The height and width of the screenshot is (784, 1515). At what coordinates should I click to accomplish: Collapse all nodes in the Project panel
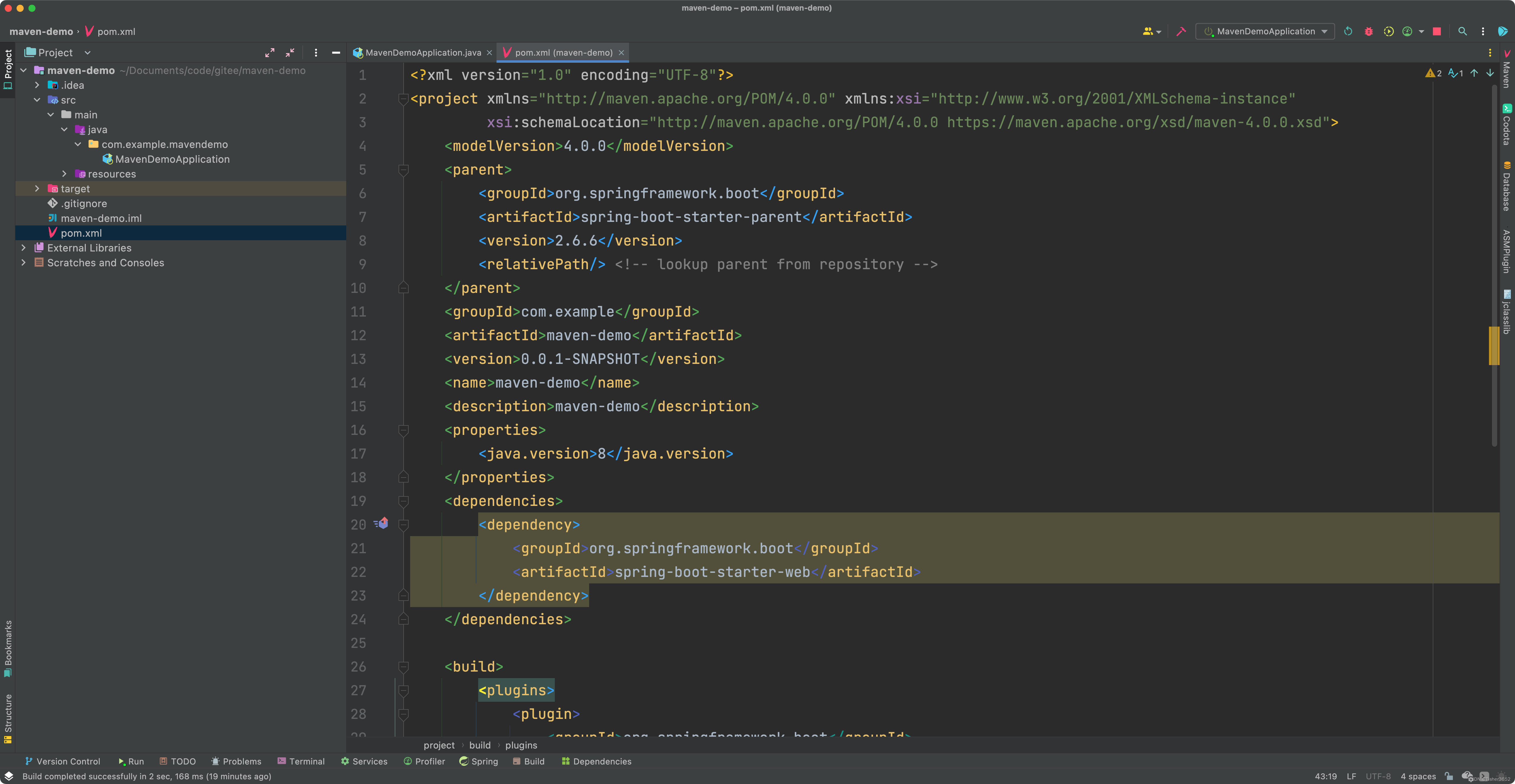290,52
